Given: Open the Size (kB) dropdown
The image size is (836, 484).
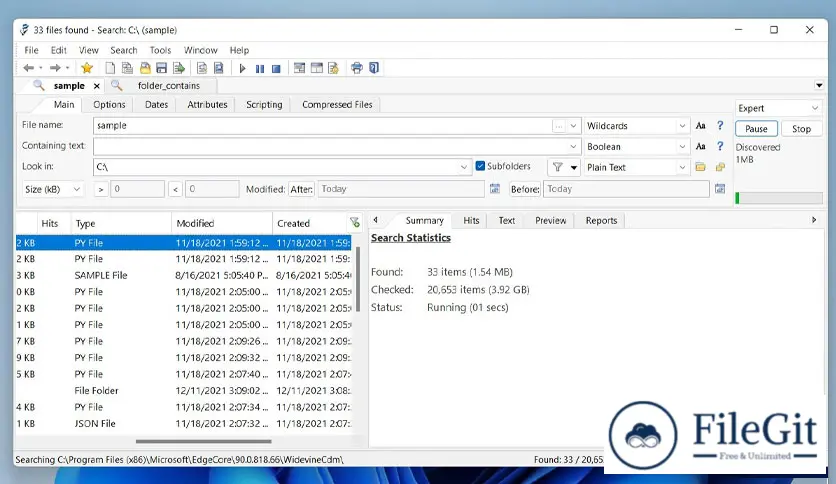Looking at the screenshot, I should tap(77, 189).
